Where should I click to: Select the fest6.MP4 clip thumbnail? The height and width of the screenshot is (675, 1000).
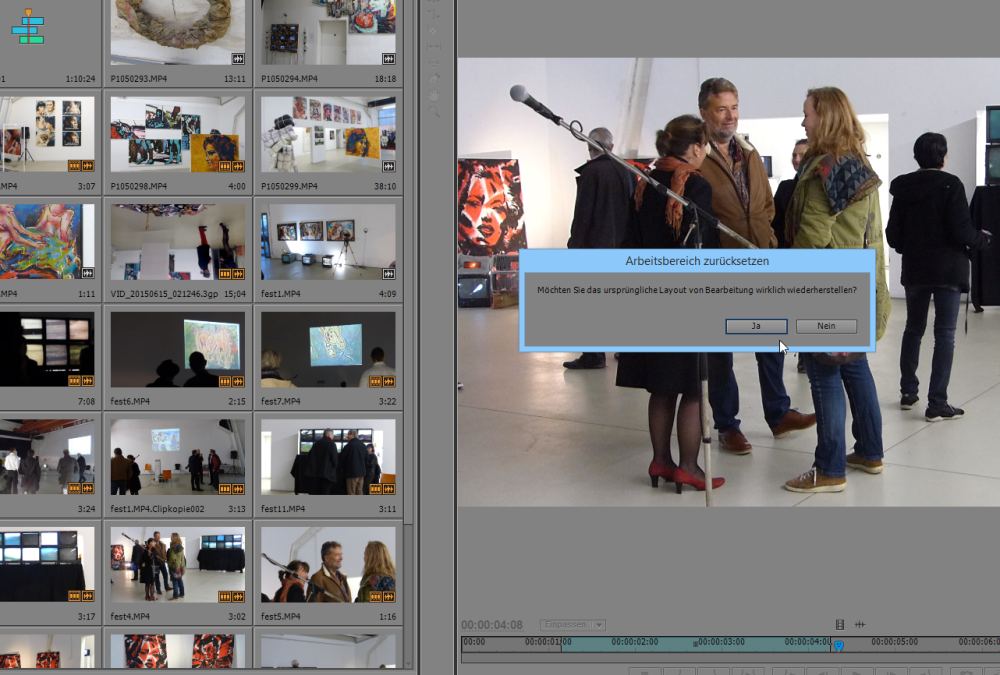pyautogui.click(x=177, y=350)
